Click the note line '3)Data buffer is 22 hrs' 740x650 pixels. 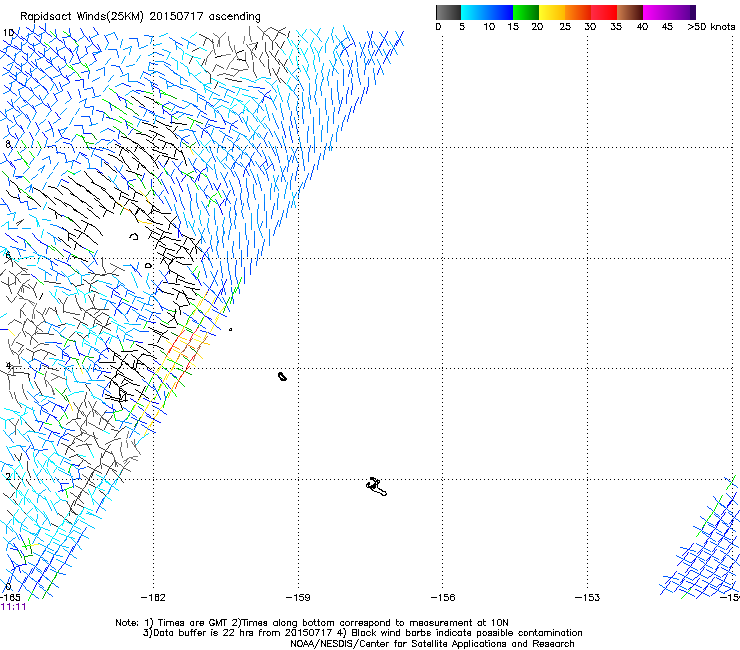click(x=362, y=633)
